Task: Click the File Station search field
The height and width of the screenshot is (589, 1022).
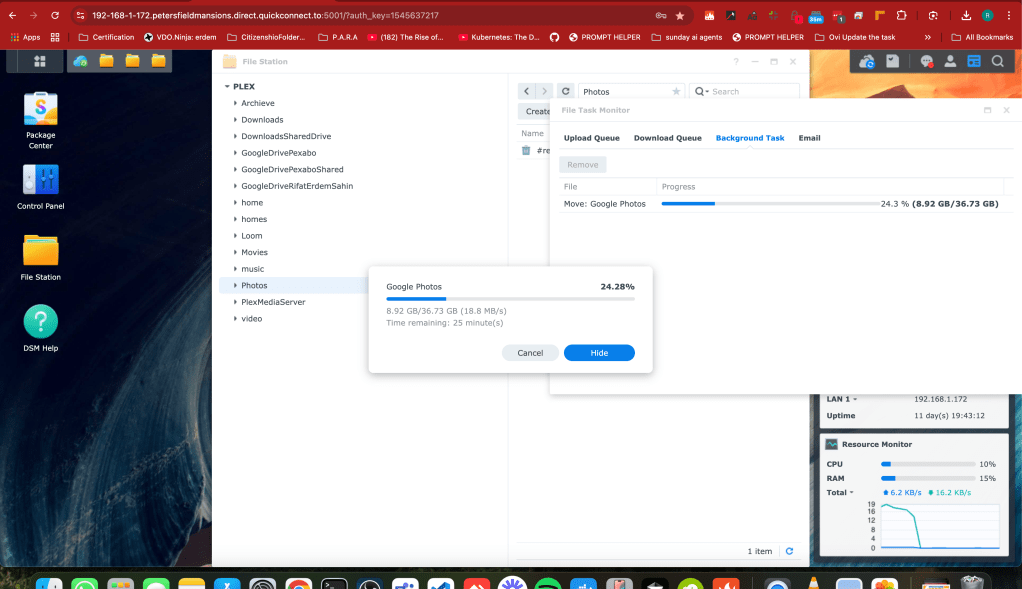Action: (745, 92)
